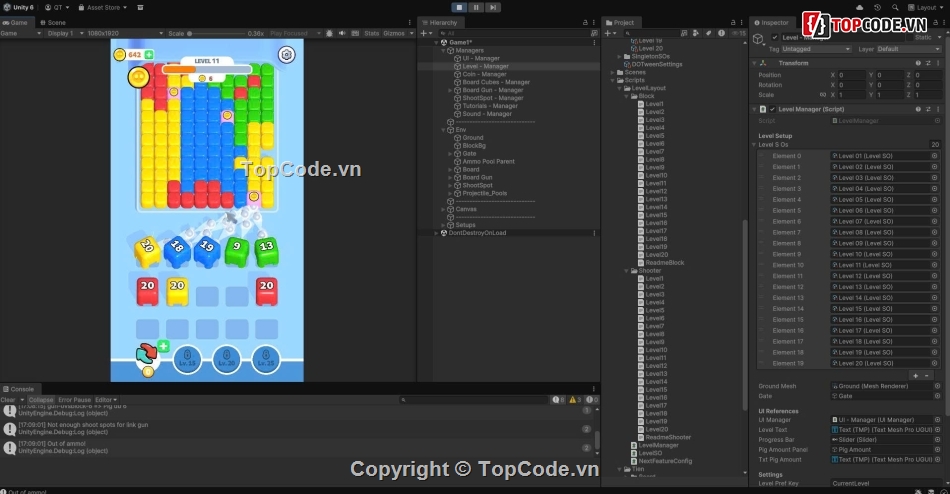950x494 pixels.
Task: Open the Package Manager icon beside Asset Store
Action: pyautogui.click(x=140, y=7)
